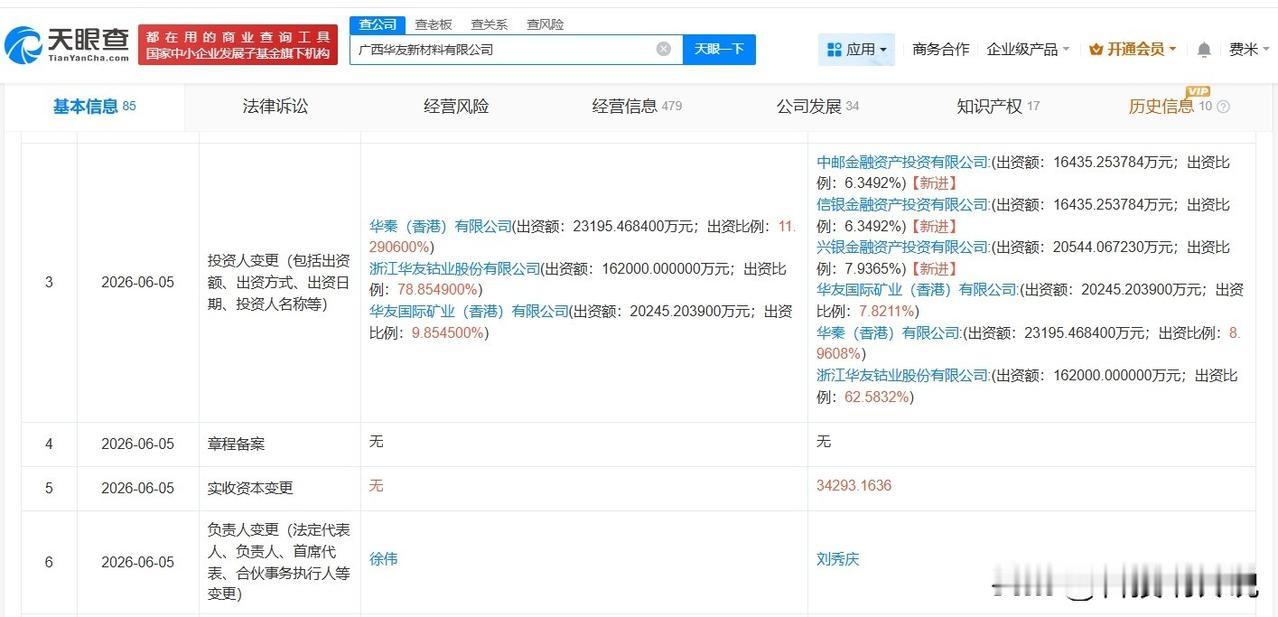
Task: Select the 查关系 search tab
Action: (x=489, y=24)
